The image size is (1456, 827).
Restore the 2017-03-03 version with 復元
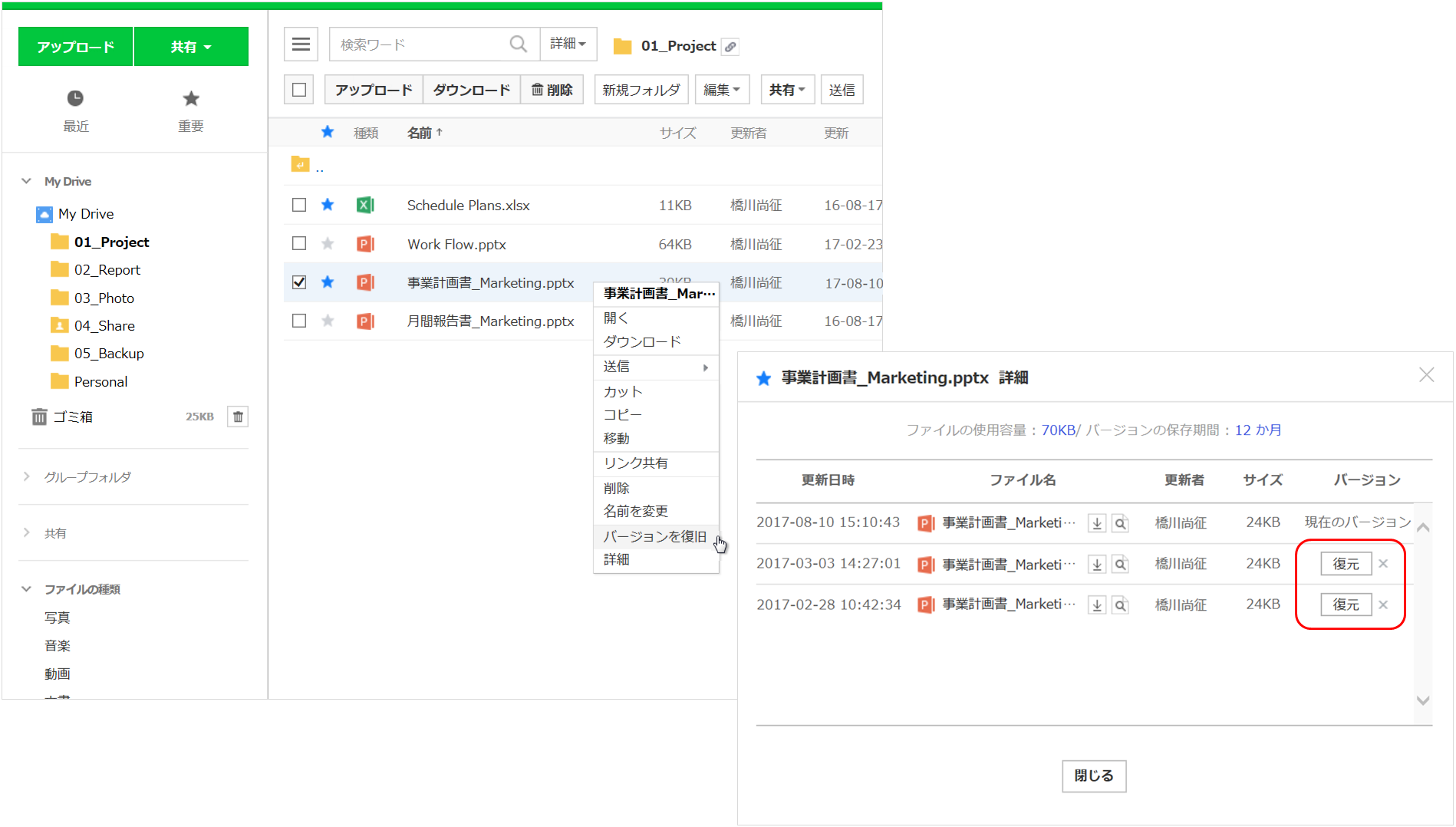[1346, 564]
